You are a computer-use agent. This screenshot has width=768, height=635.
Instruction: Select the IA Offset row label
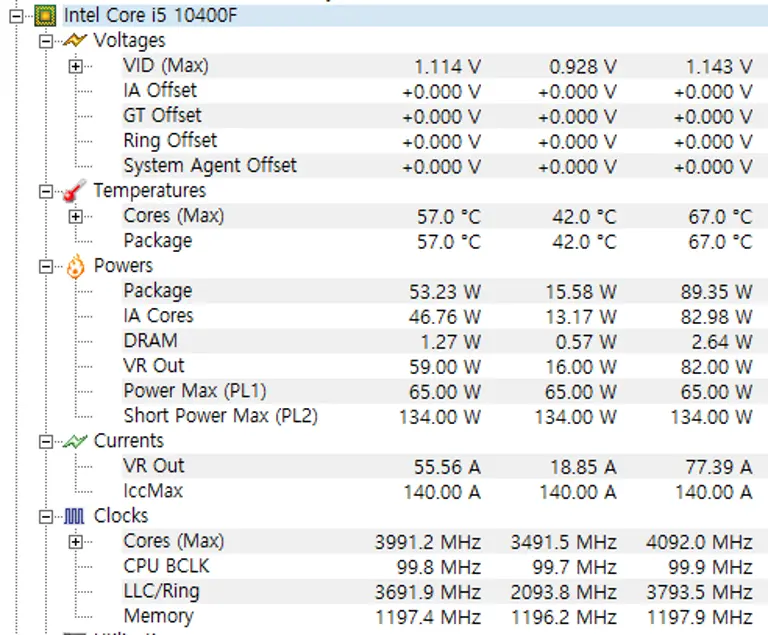tap(160, 91)
